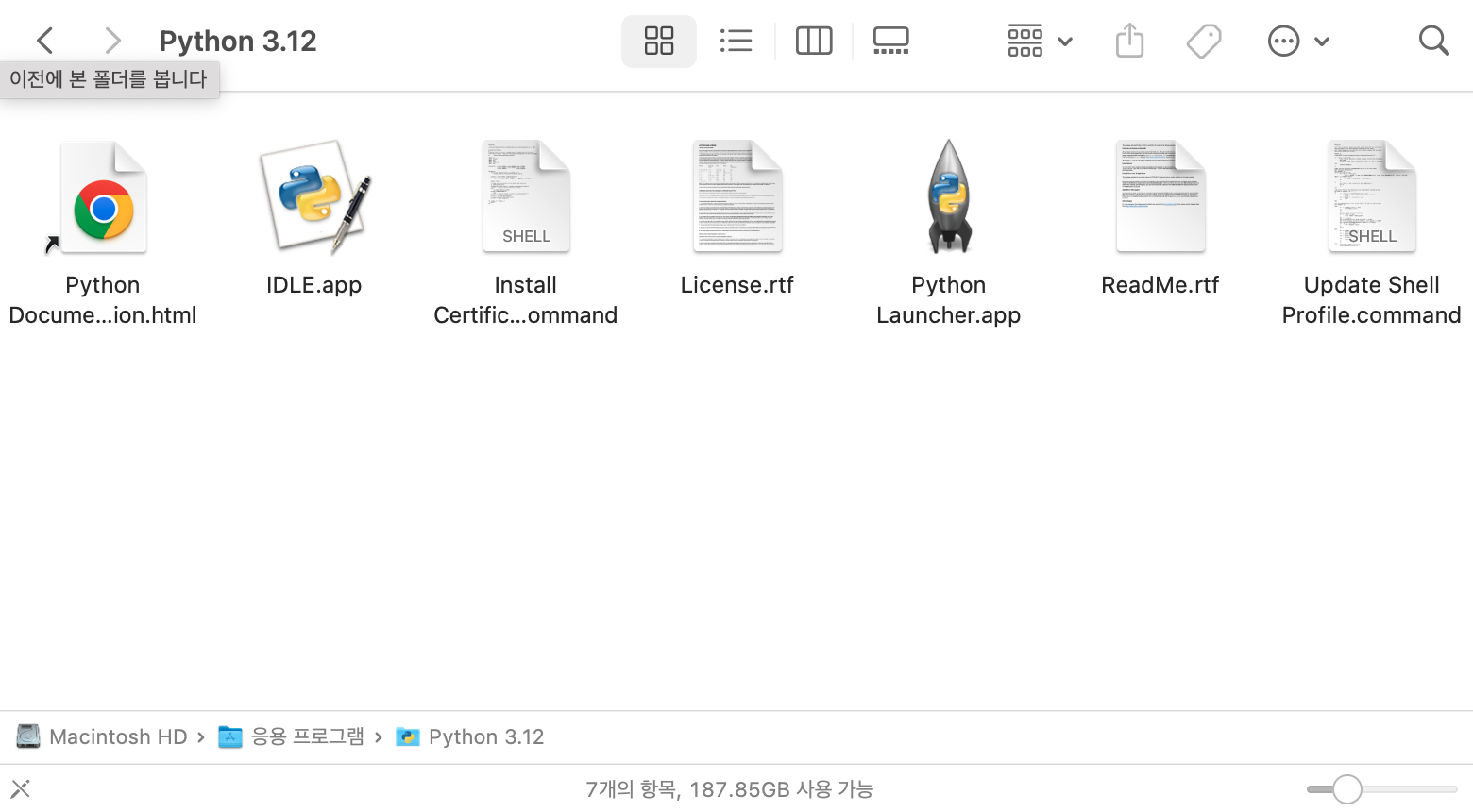1473x812 pixels.
Task: Click the Python Launcher.app name label
Action: [x=949, y=300]
